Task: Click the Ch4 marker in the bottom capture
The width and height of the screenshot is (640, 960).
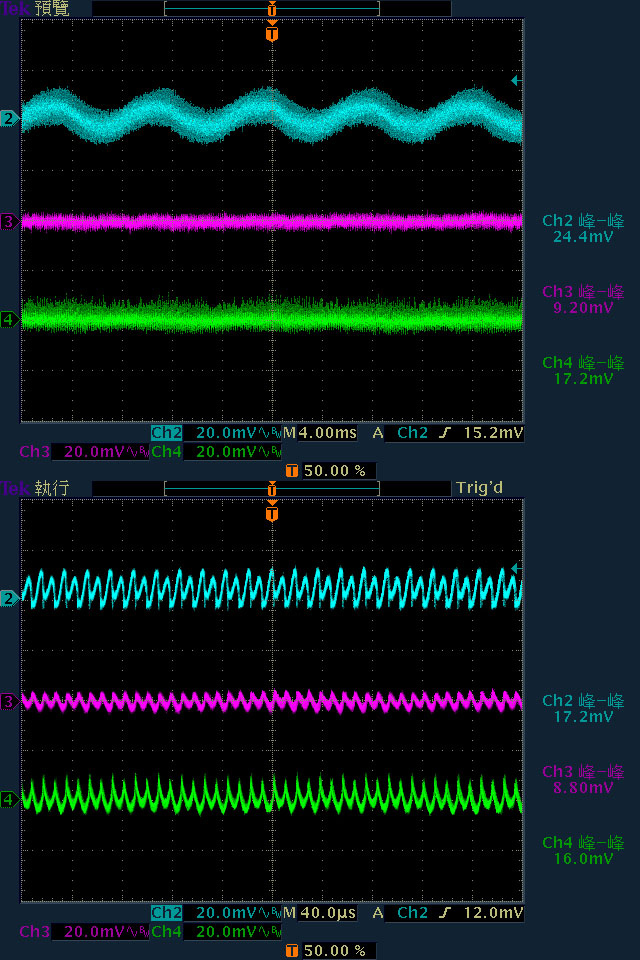Action: tap(9, 799)
